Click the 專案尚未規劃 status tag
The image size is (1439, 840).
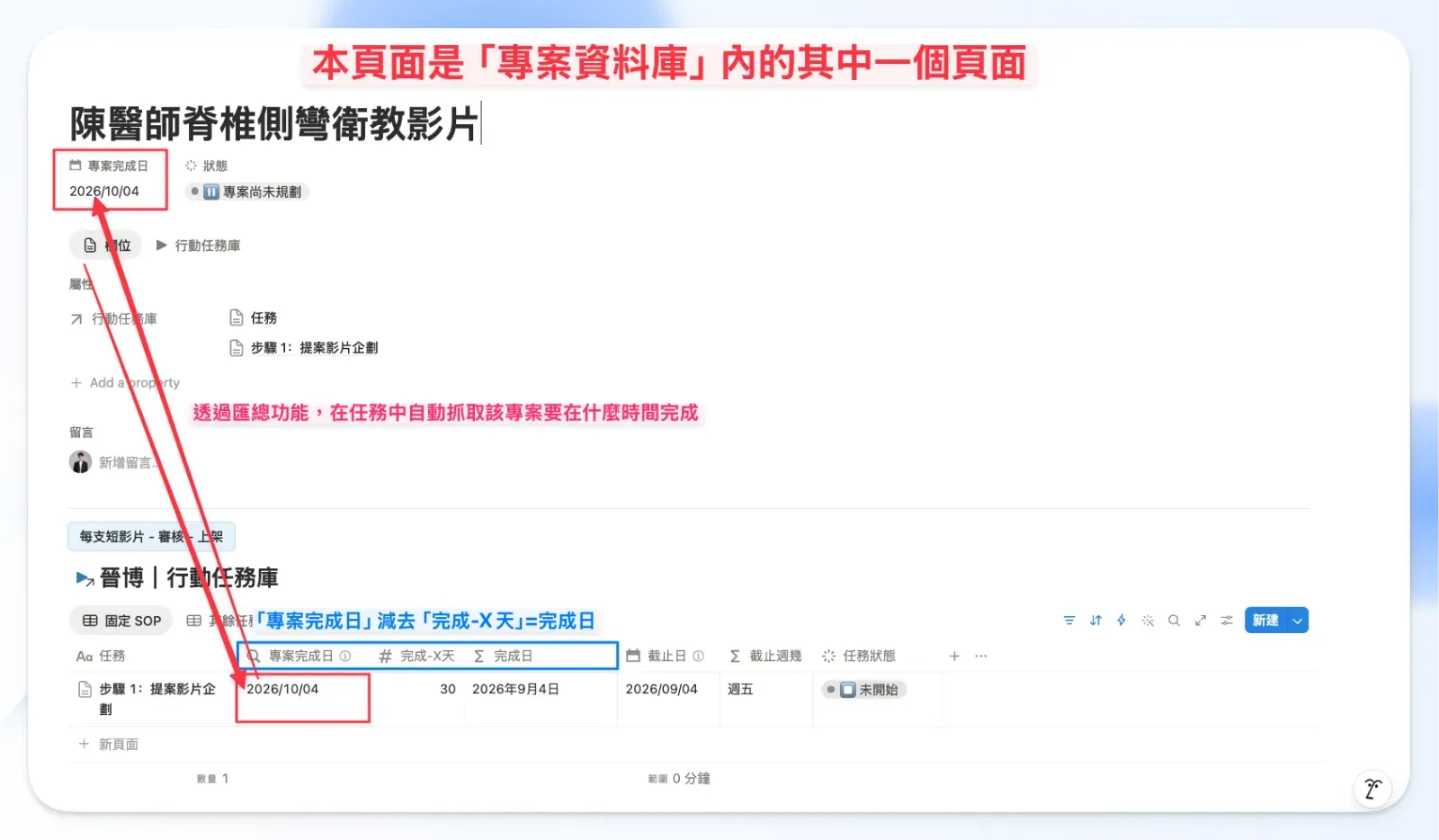coord(247,192)
